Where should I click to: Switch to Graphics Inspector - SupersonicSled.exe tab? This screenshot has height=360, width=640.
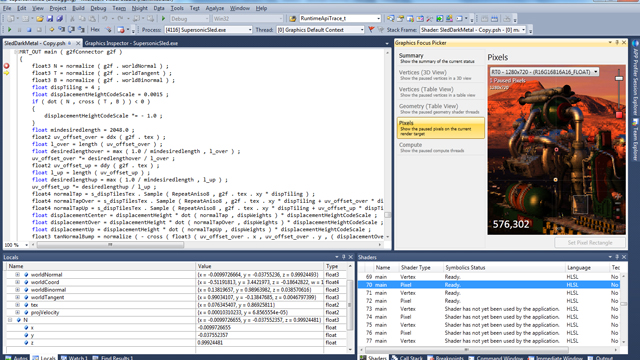[x=131, y=43]
